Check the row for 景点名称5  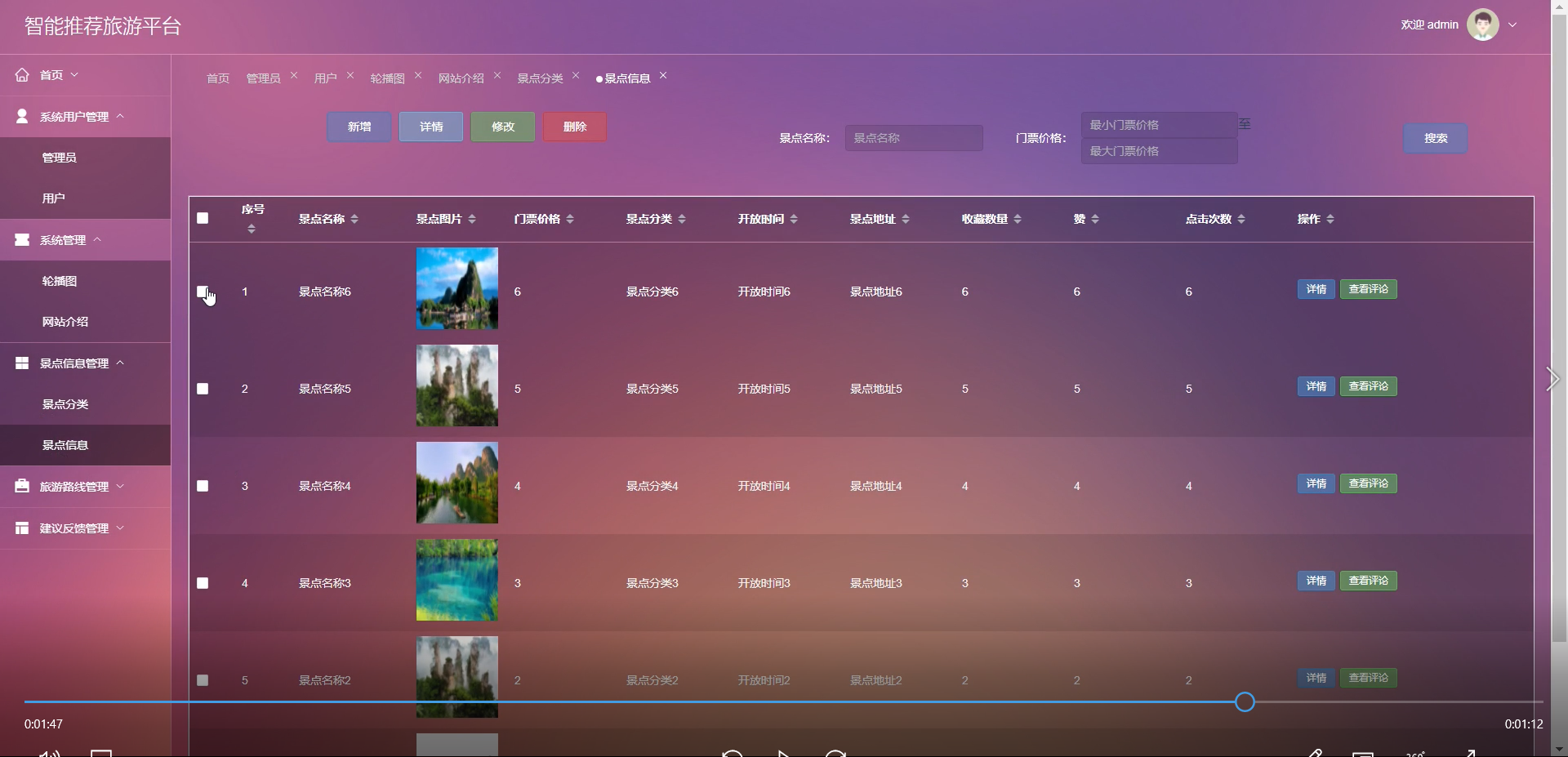203,389
